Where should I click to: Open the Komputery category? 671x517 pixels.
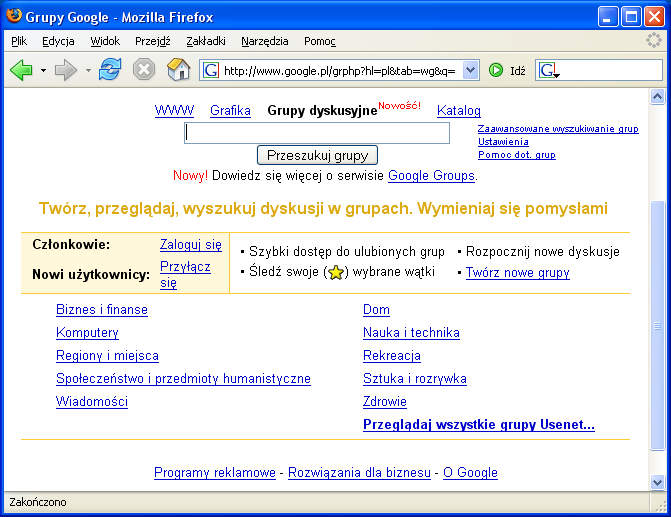87,333
